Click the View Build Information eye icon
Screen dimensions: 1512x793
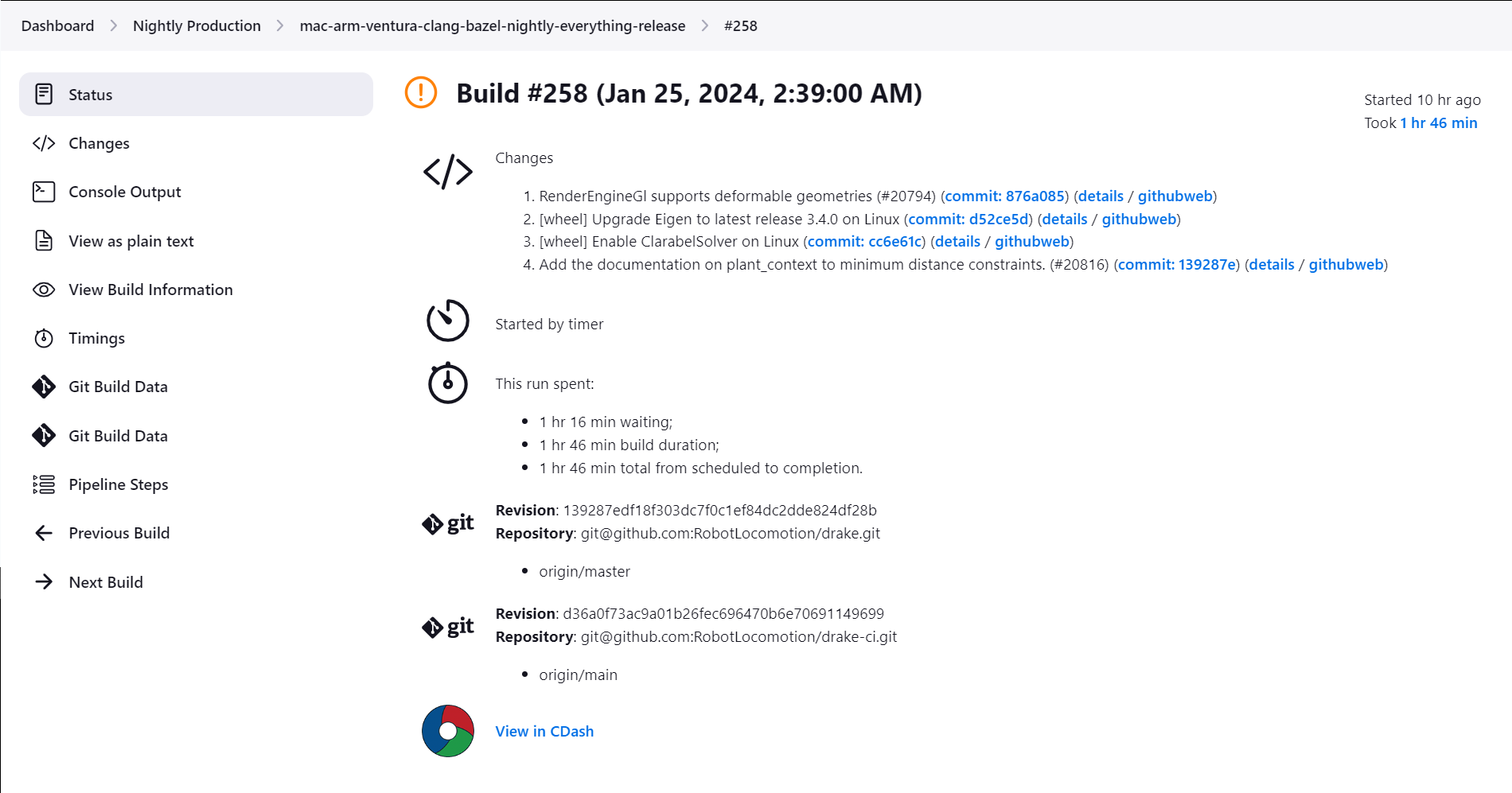[44, 290]
